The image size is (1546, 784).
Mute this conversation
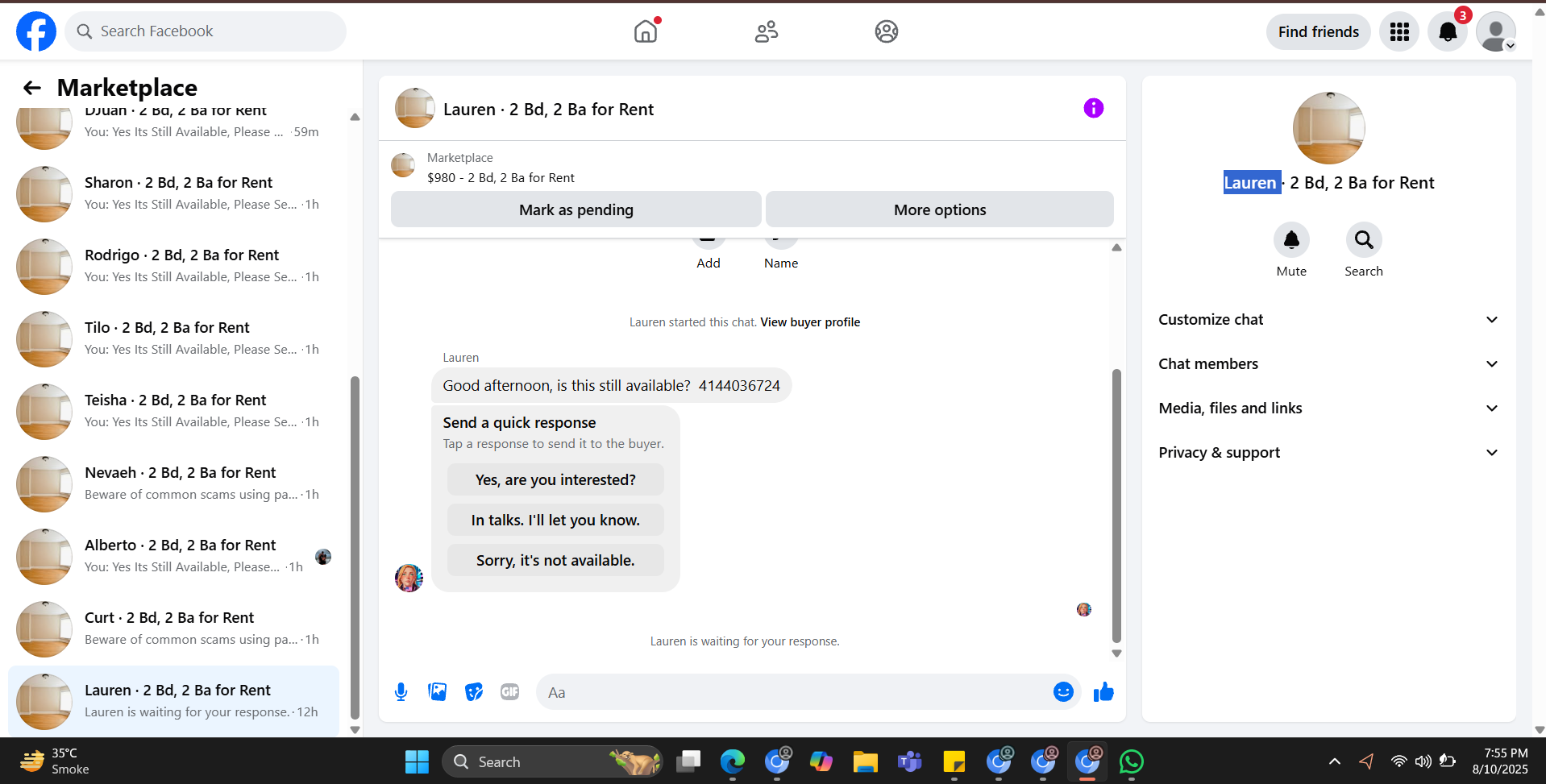[x=1291, y=240]
